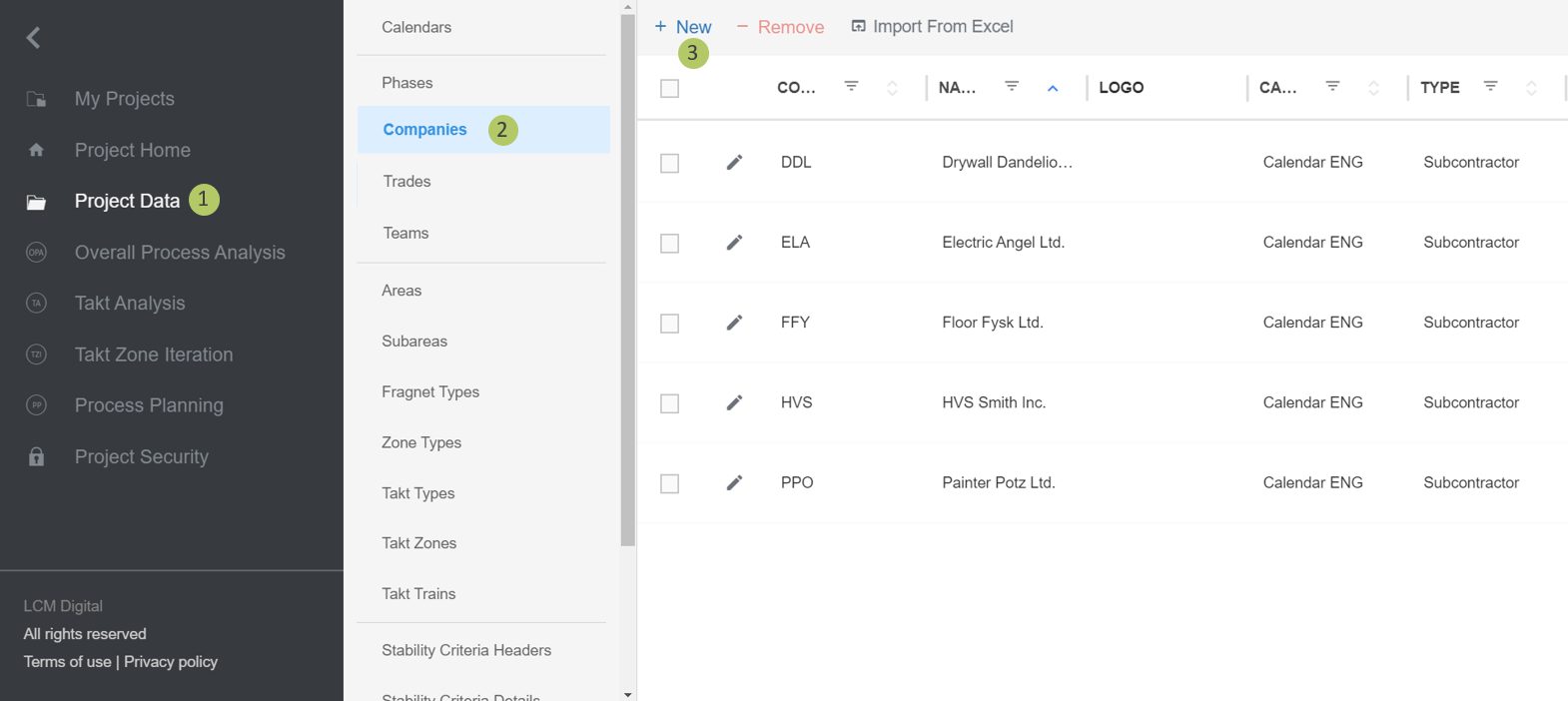Select the Painter Potz Ltd. row checkbox
Viewport: 1568px width, 701px height.
tap(669, 483)
